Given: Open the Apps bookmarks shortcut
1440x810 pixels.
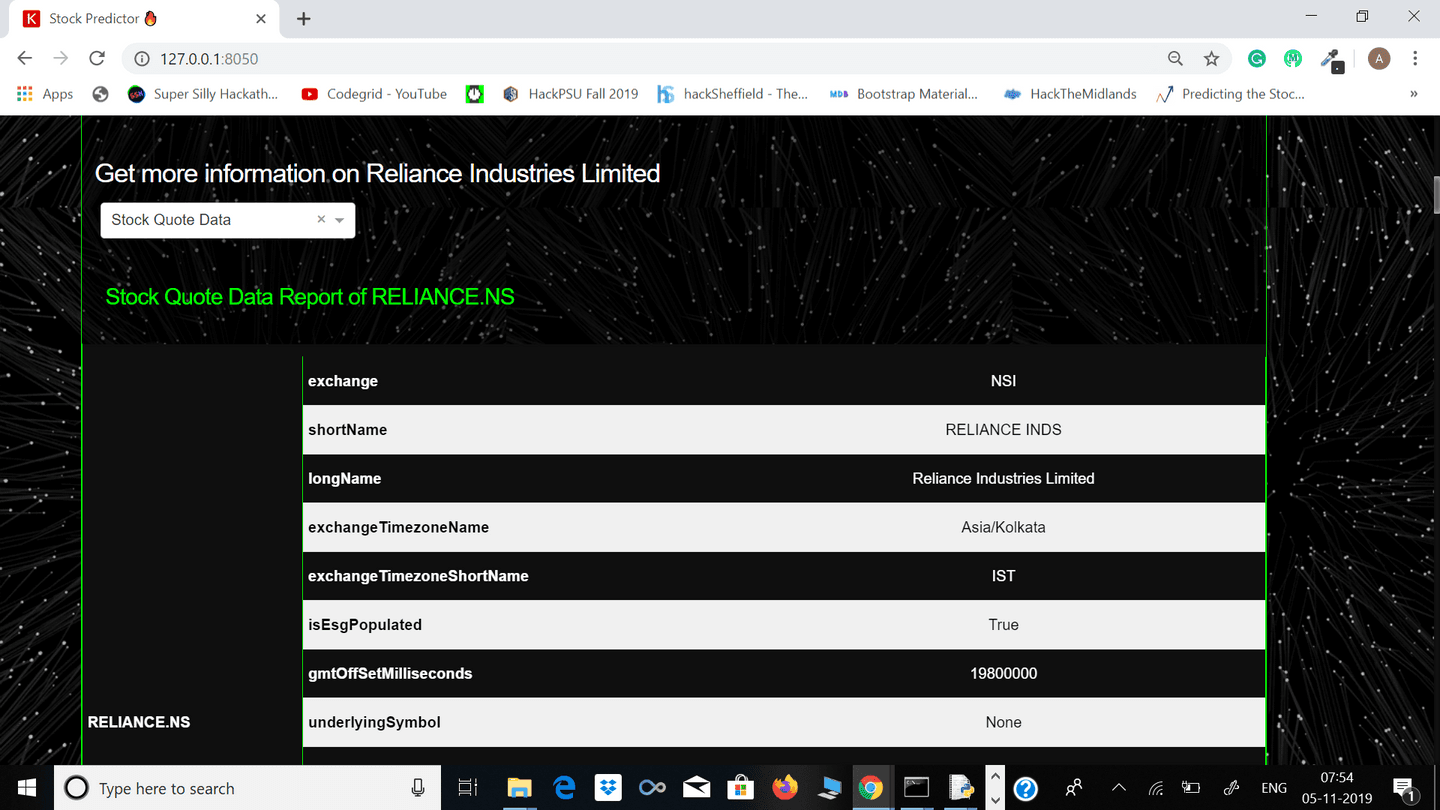Looking at the screenshot, I should click(x=46, y=94).
